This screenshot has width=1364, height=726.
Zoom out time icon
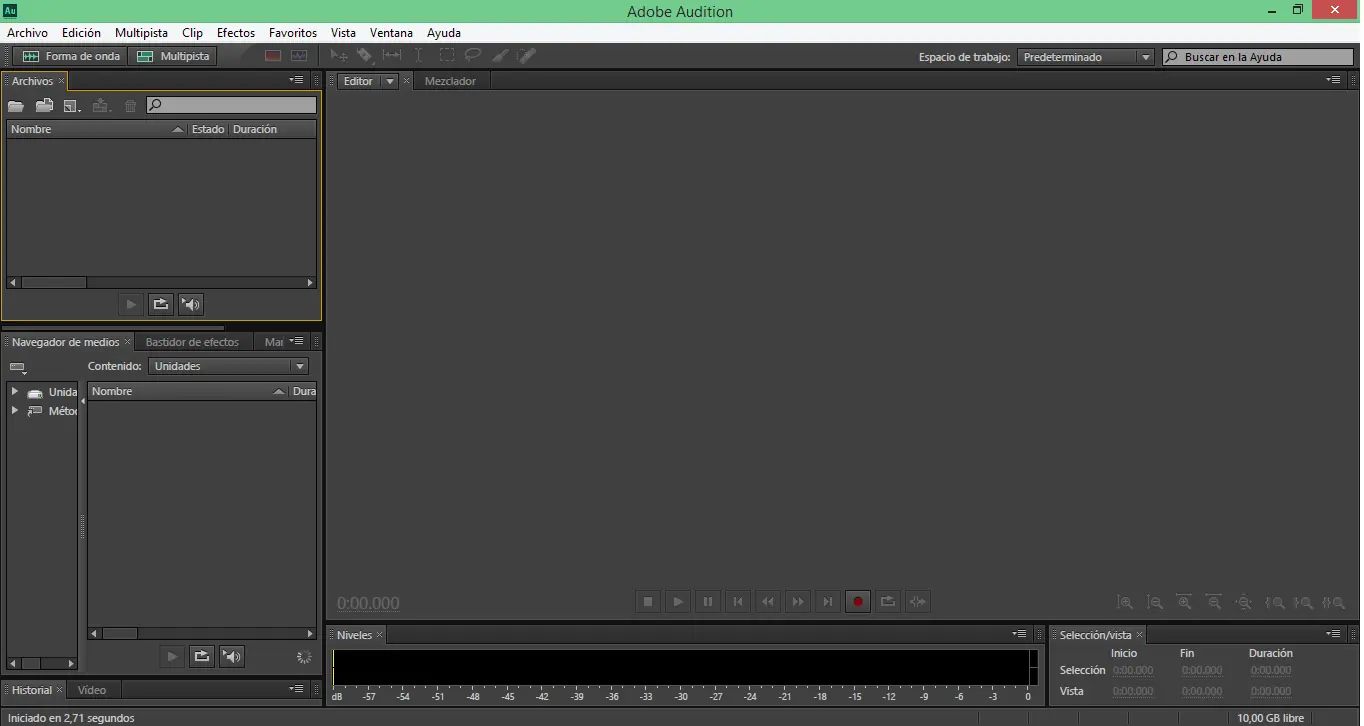click(x=1214, y=603)
